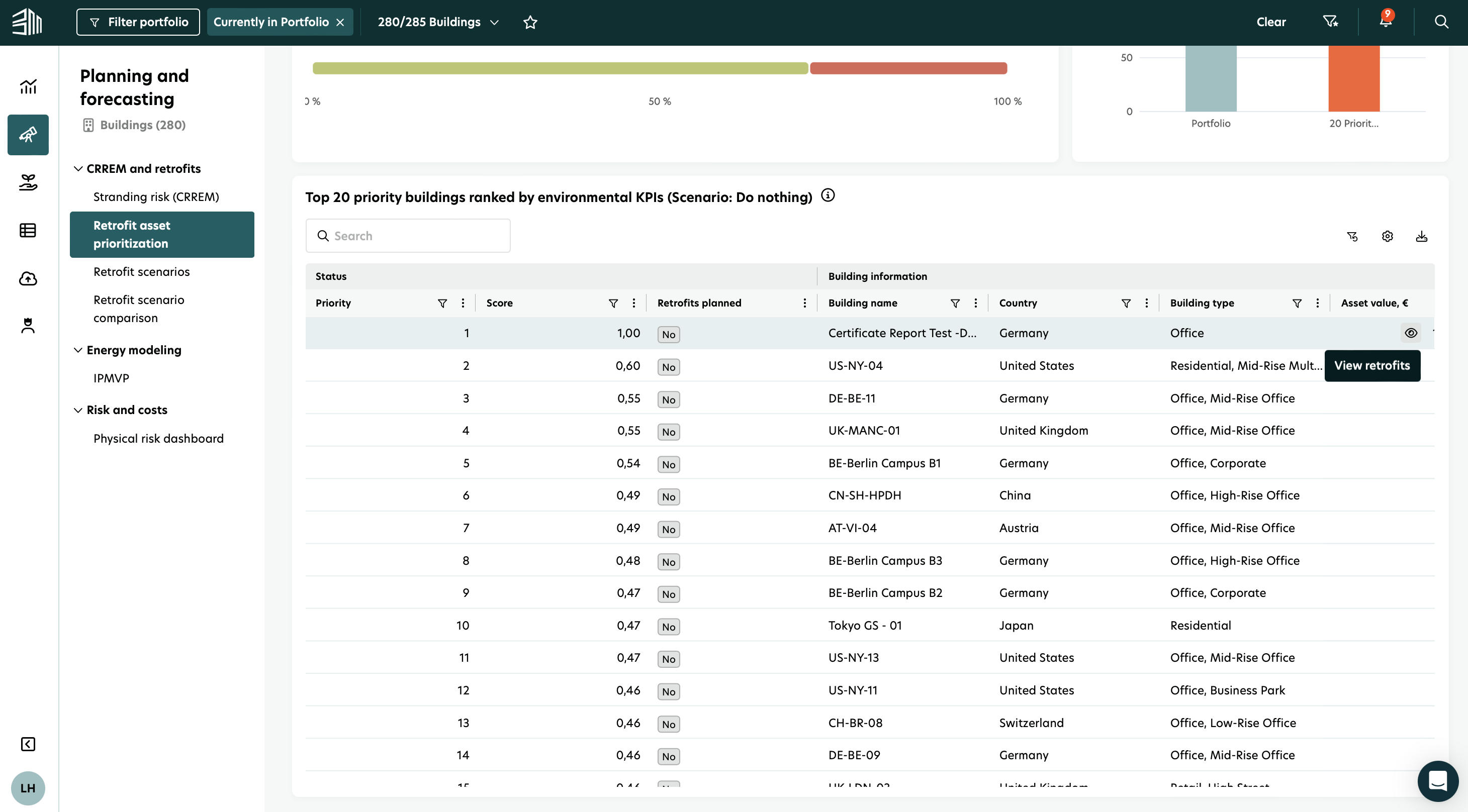The width and height of the screenshot is (1468, 812).
Task: Toggle the Priority column filter
Action: pyautogui.click(x=442, y=303)
